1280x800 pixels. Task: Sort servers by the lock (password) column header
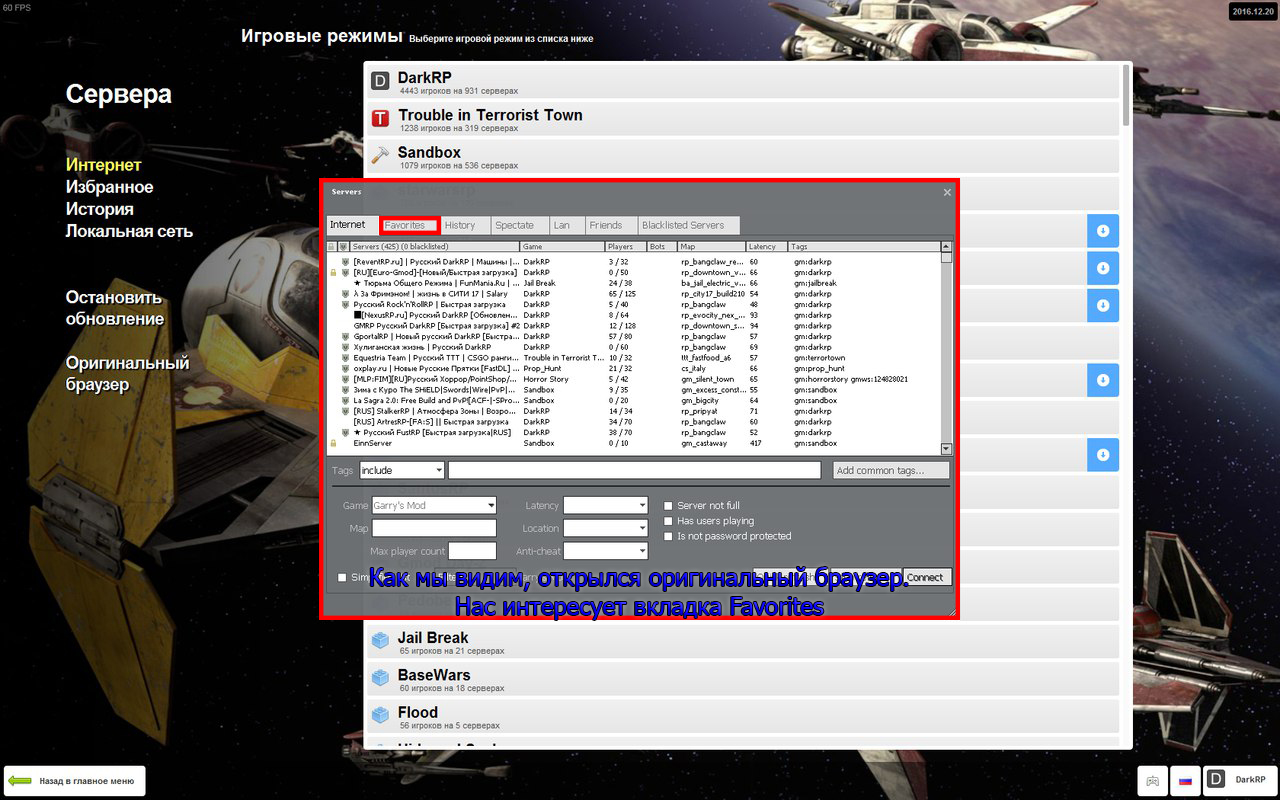332,246
